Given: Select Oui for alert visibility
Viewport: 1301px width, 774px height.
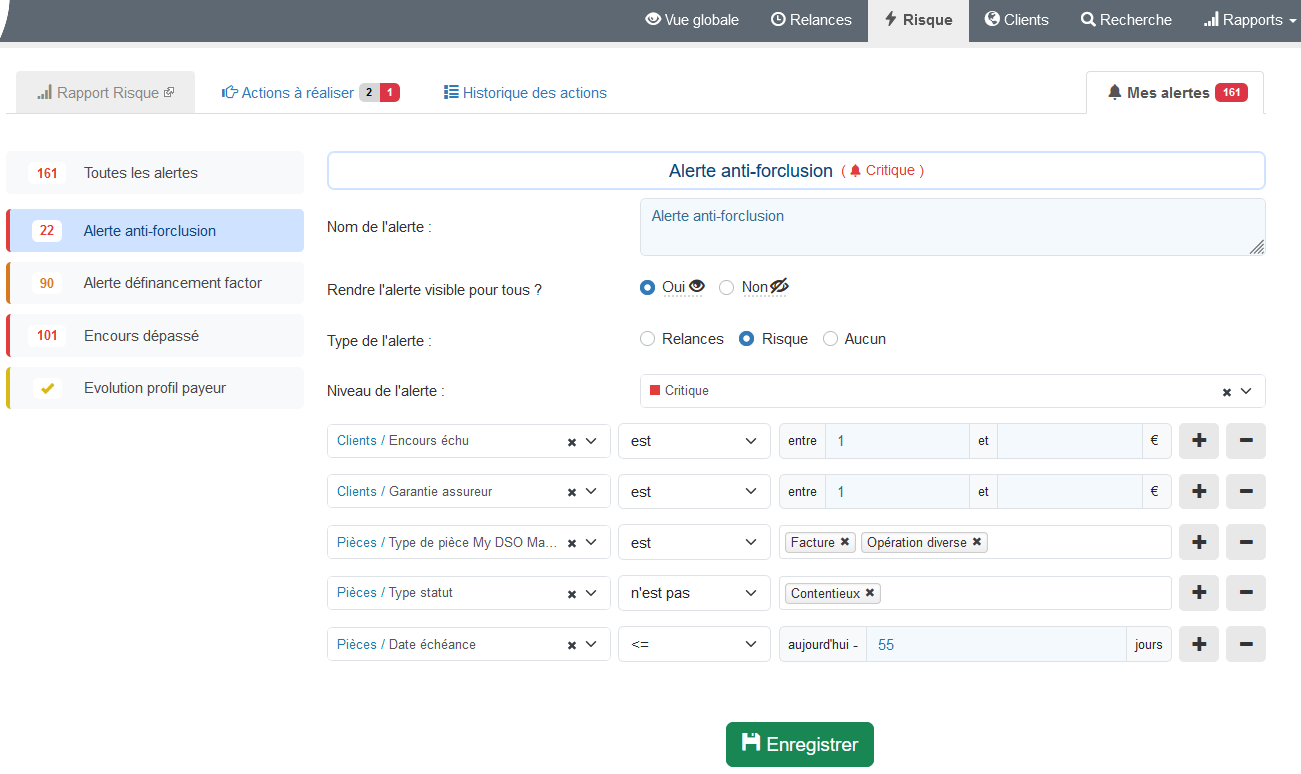Looking at the screenshot, I should click(x=647, y=287).
